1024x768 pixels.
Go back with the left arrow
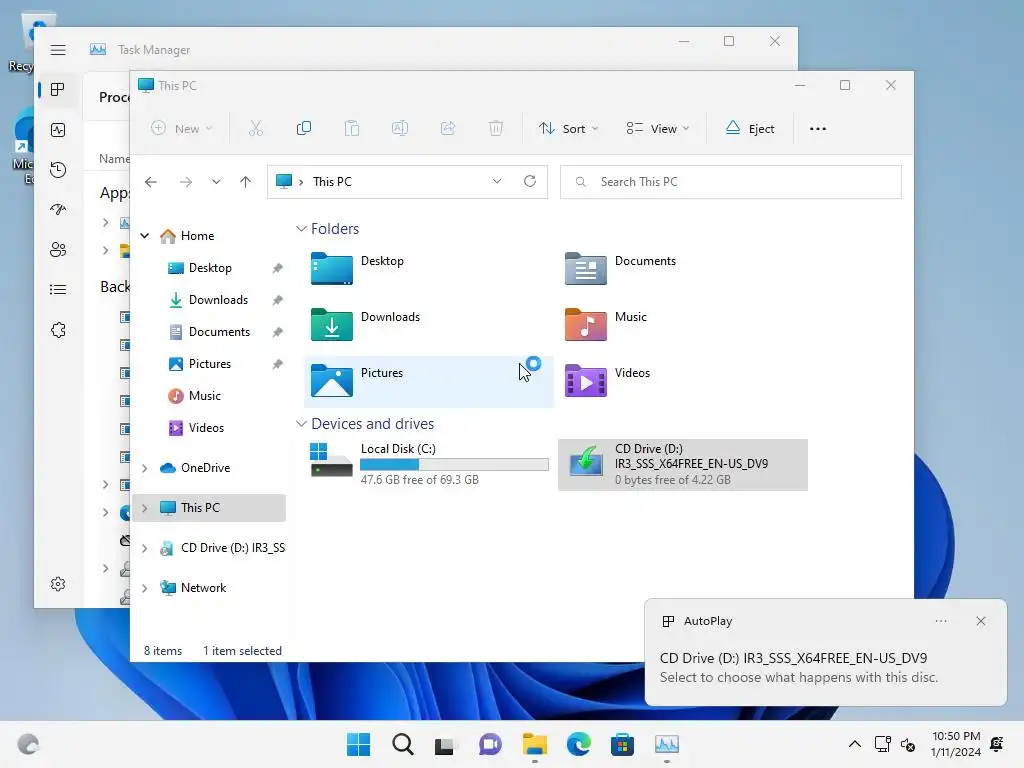(x=151, y=182)
